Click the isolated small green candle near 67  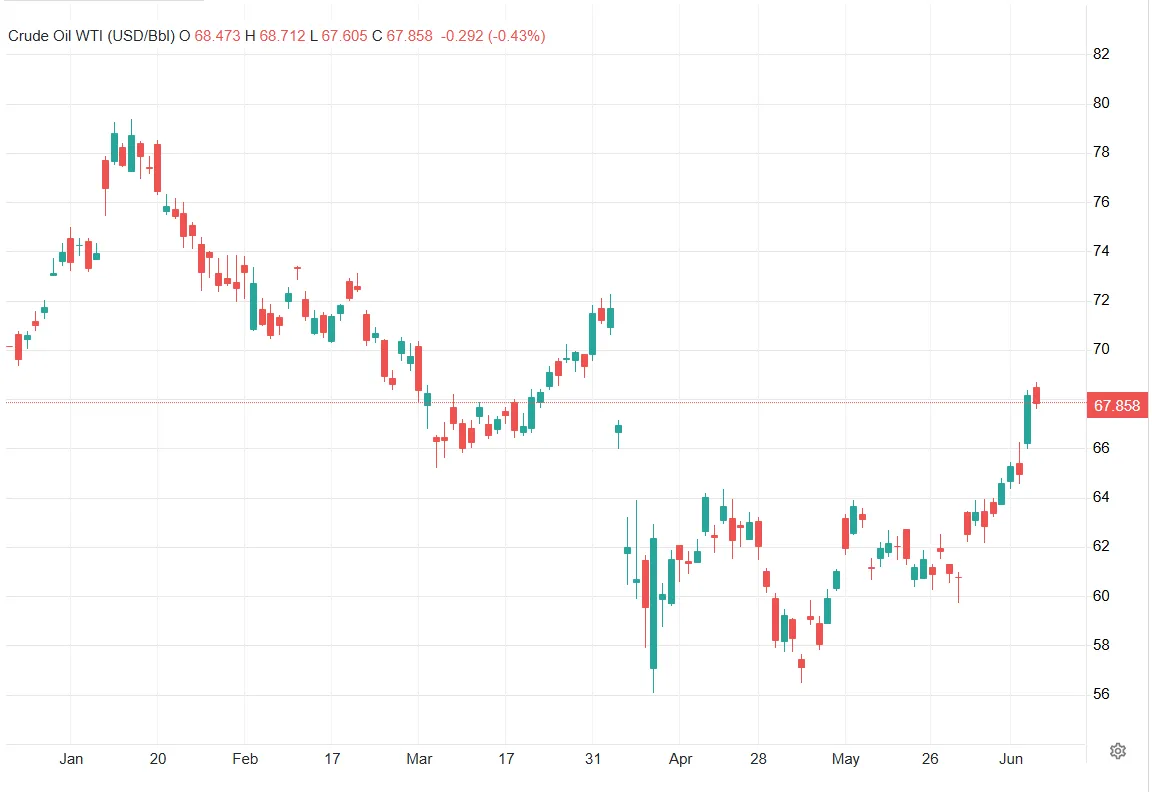[618, 429]
